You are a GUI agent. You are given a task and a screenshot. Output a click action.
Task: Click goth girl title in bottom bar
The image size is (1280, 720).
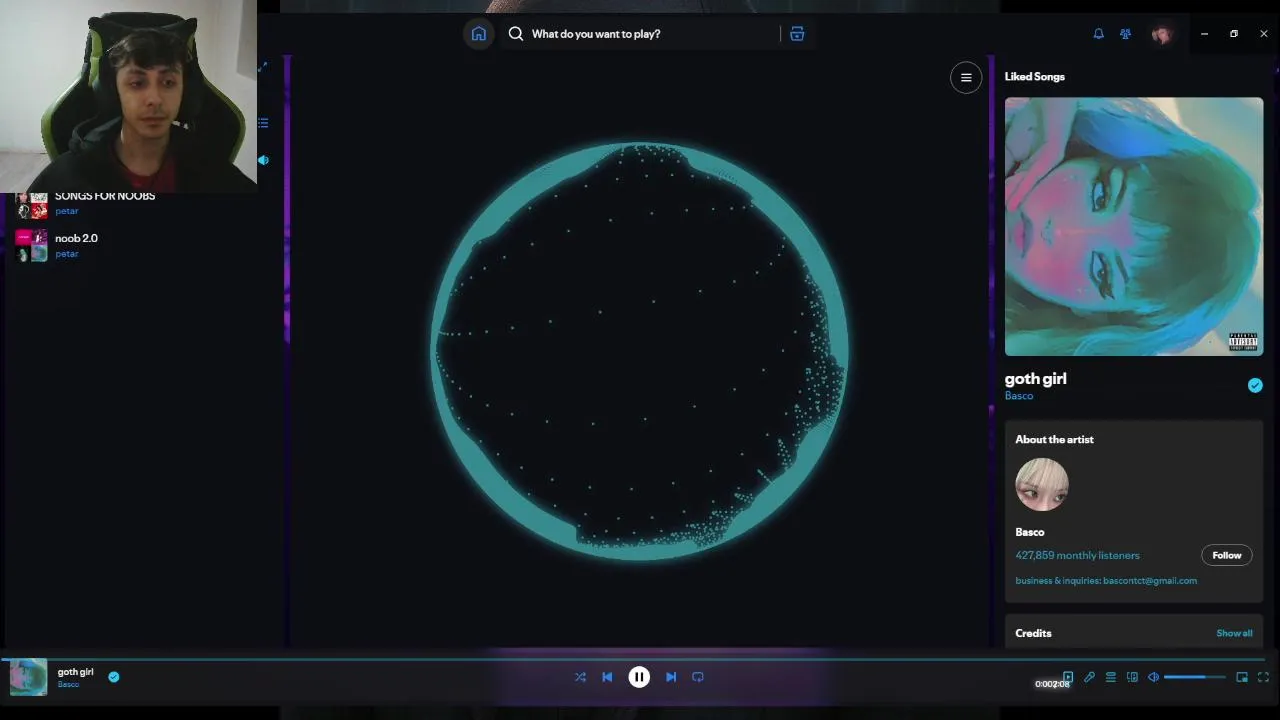(75, 672)
